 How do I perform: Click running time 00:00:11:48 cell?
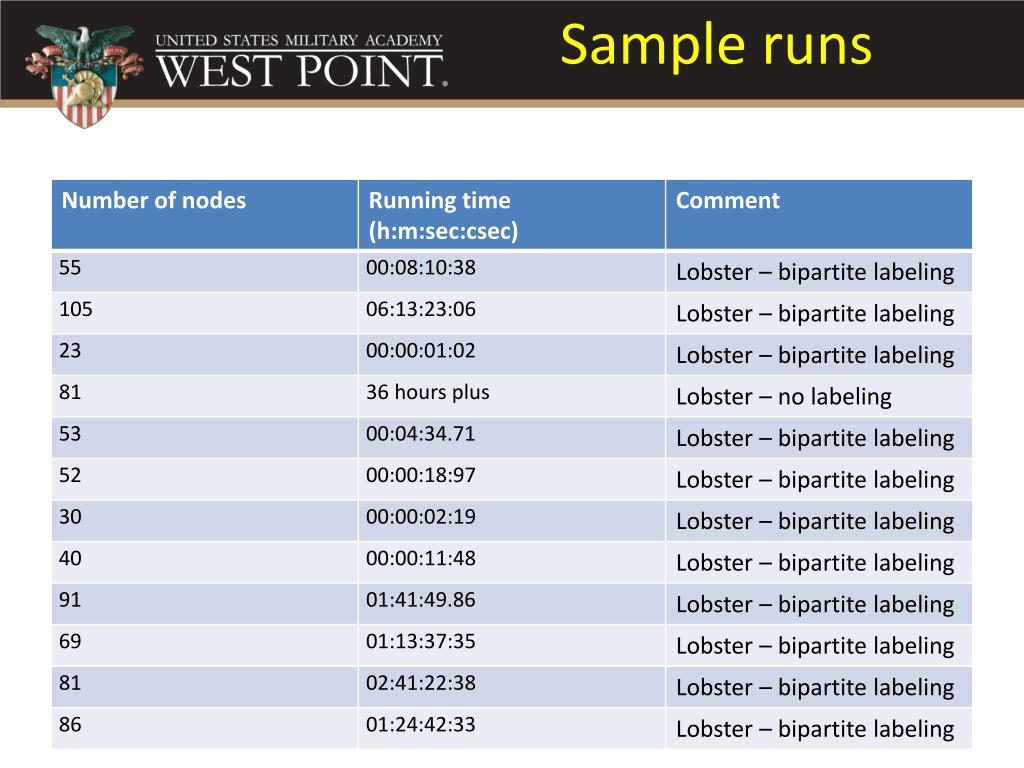512,562
